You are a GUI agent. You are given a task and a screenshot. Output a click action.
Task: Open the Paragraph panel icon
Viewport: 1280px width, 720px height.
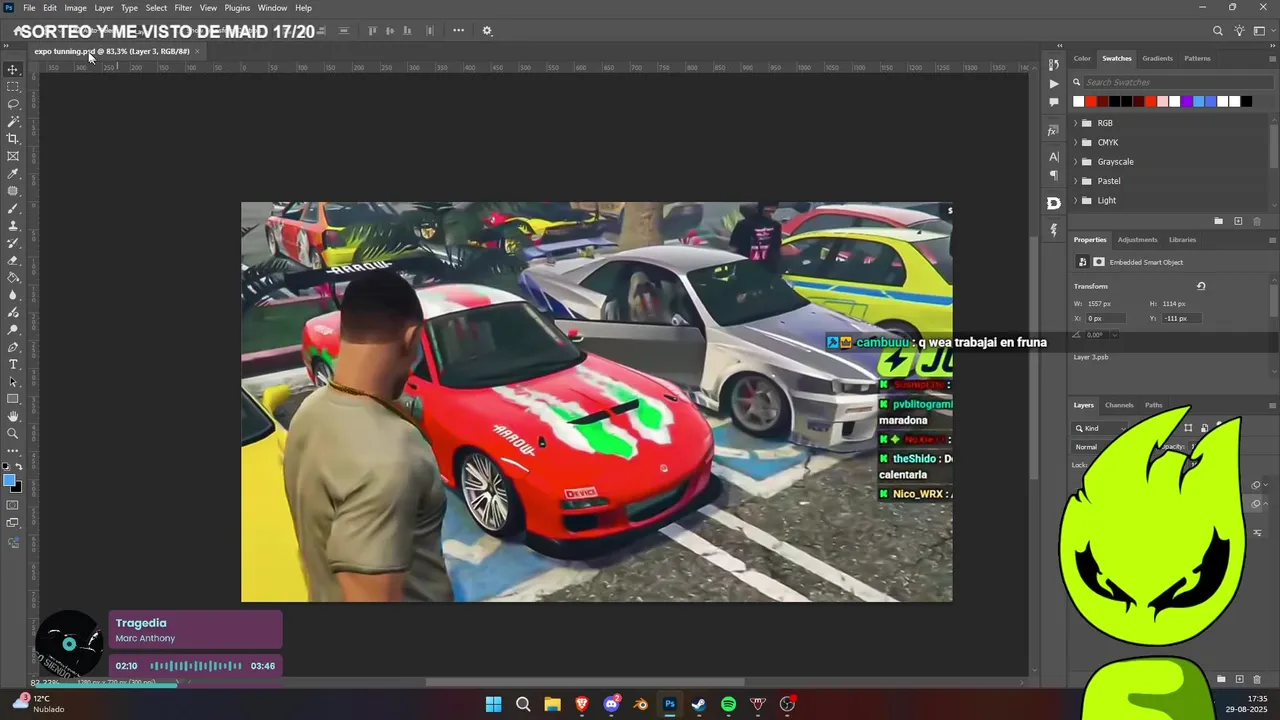tap(1054, 175)
